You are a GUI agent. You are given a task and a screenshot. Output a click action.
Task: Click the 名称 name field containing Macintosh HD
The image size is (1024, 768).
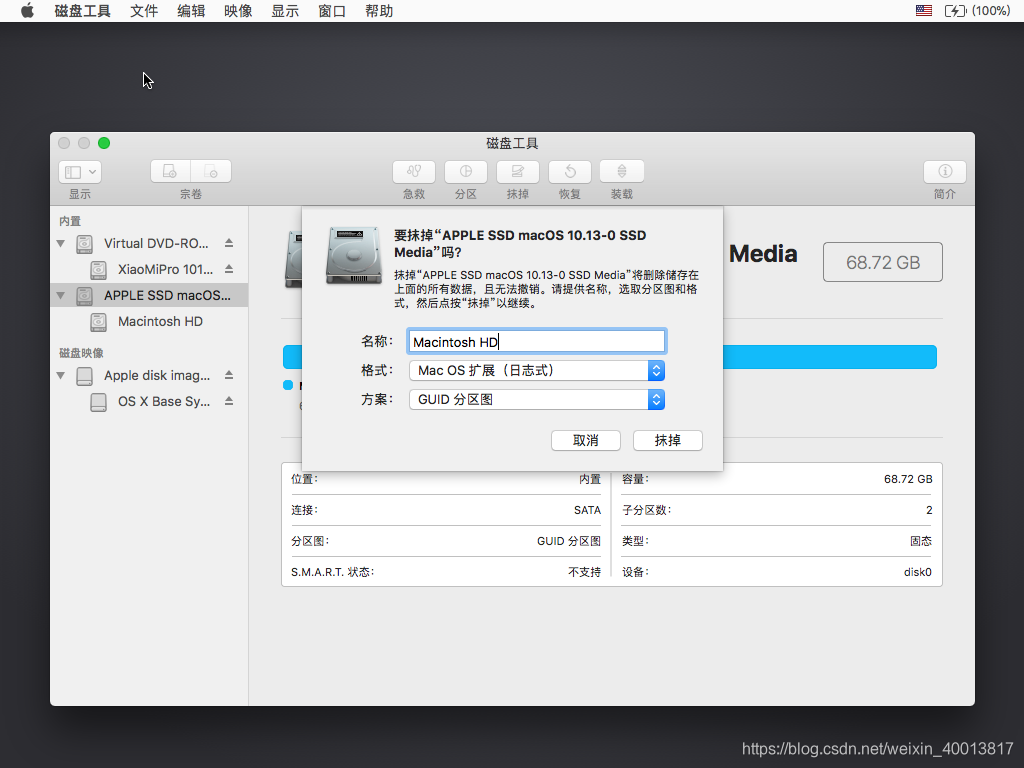click(536, 342)
